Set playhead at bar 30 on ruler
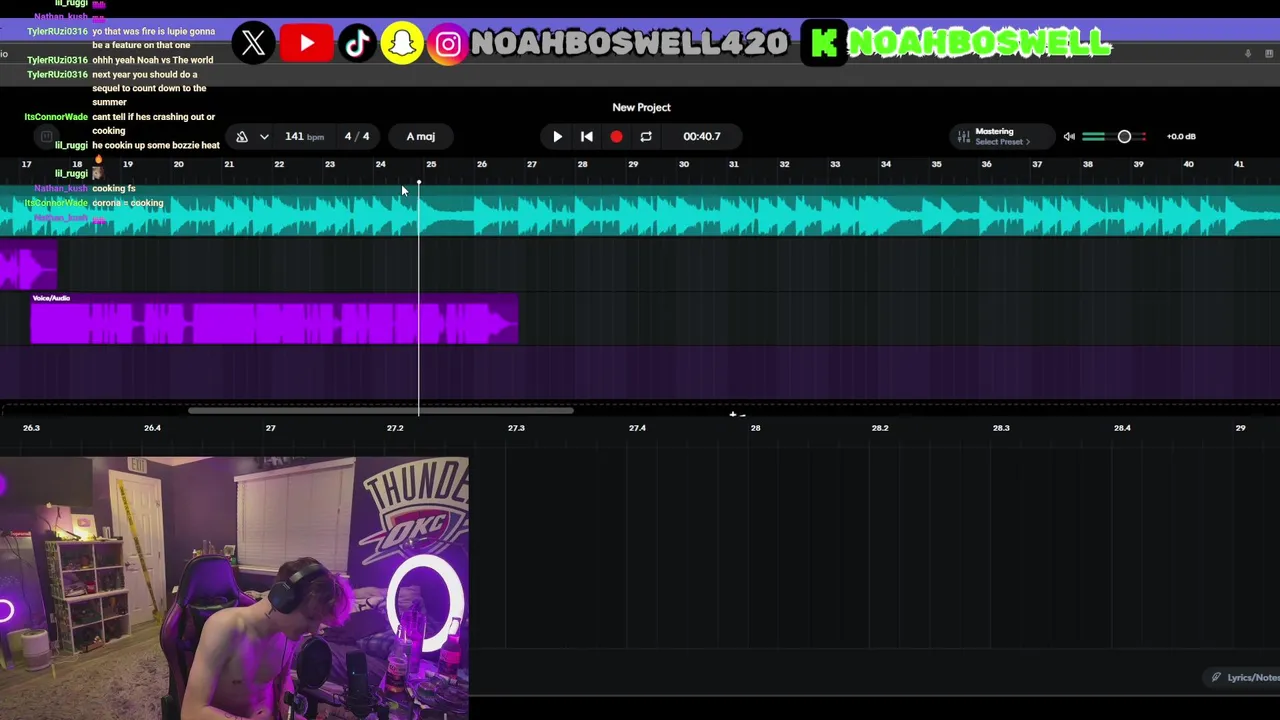 [x=683, y=164]
